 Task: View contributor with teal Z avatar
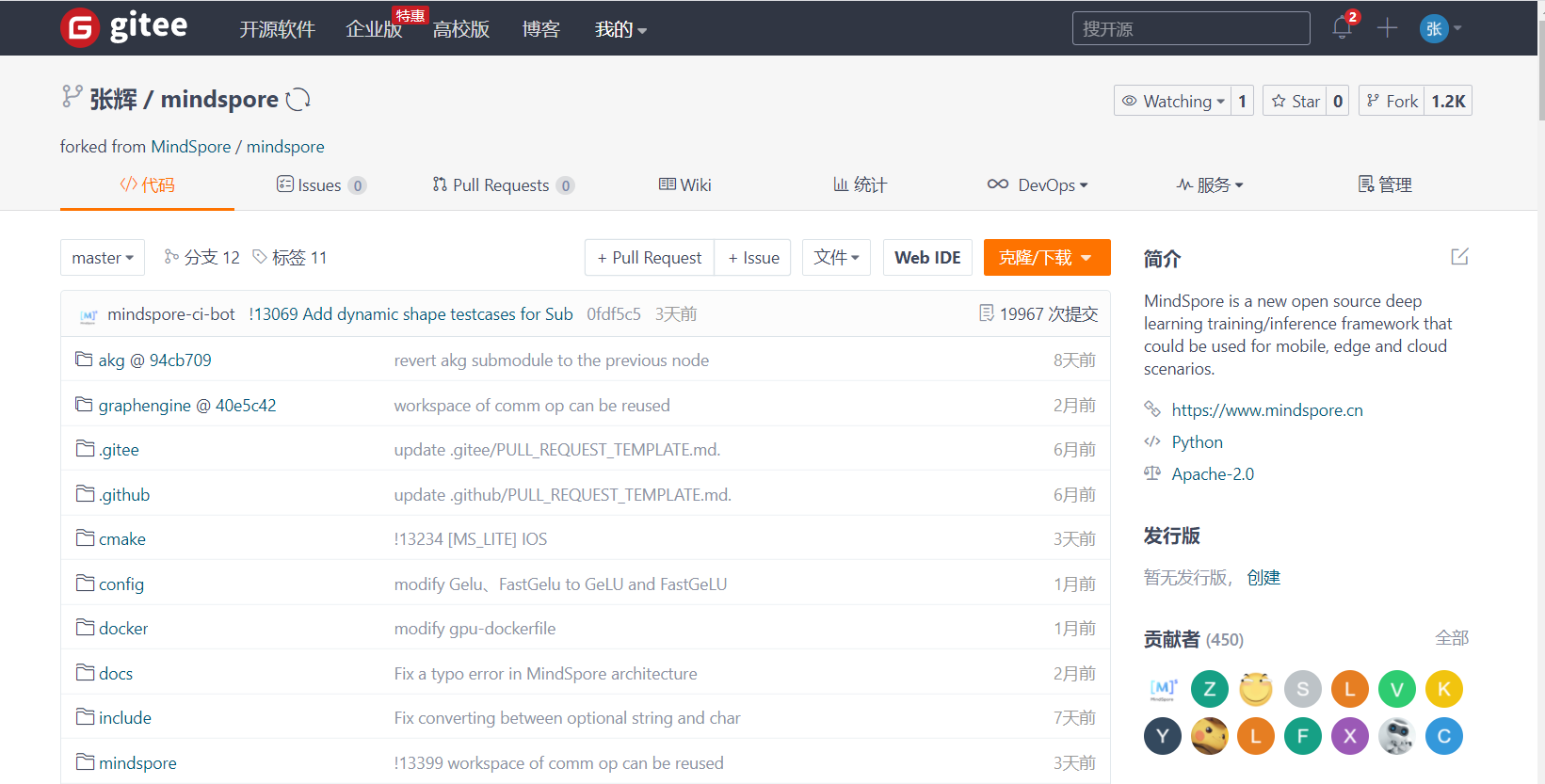point(1210,690)
